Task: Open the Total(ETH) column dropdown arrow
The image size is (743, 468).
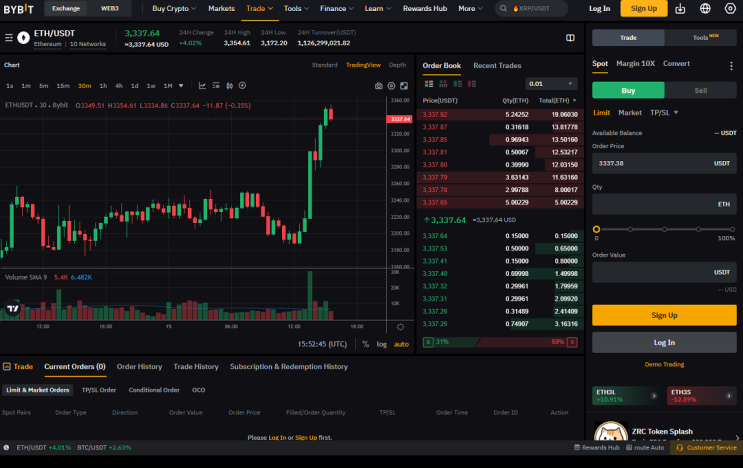Action: [x=575, y=100]
